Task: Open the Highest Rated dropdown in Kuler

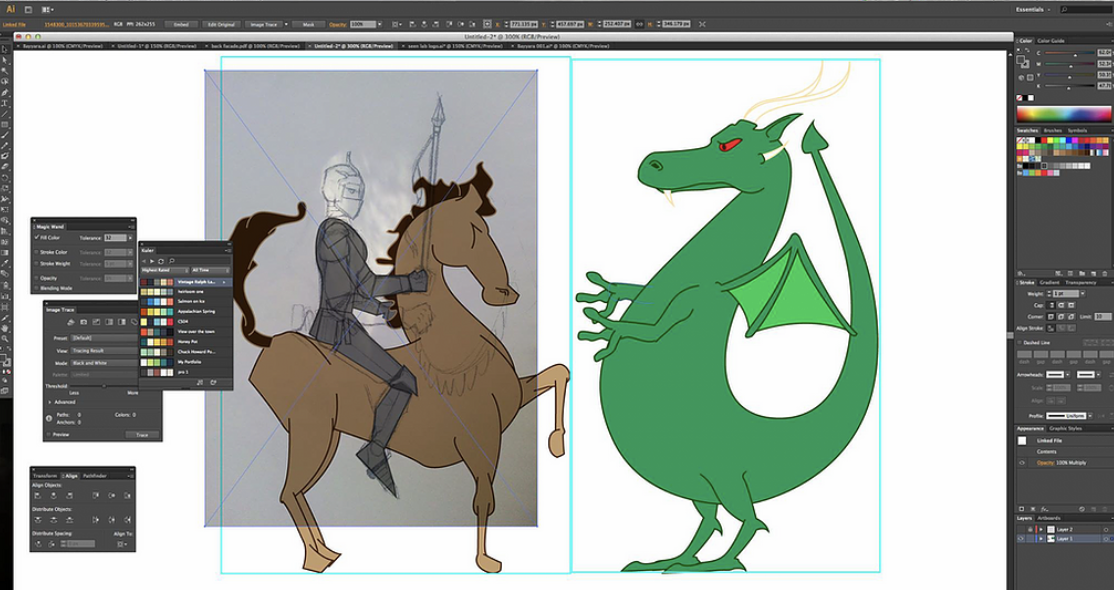Action: tap(164, 270)
